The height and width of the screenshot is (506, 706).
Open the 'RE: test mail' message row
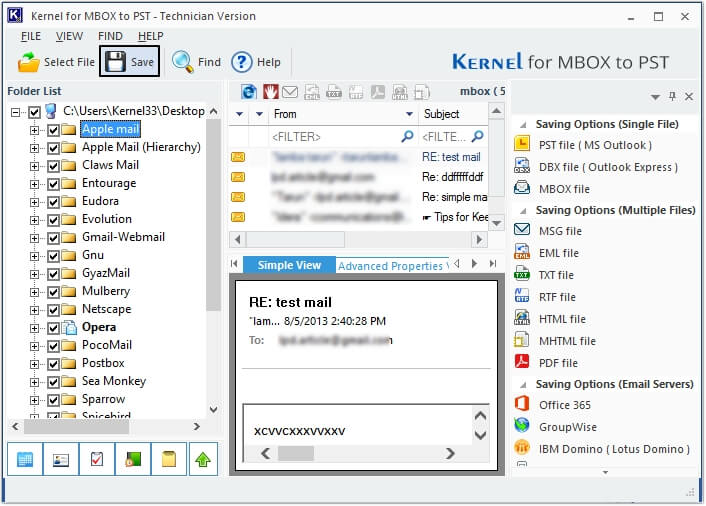point(358,157)
